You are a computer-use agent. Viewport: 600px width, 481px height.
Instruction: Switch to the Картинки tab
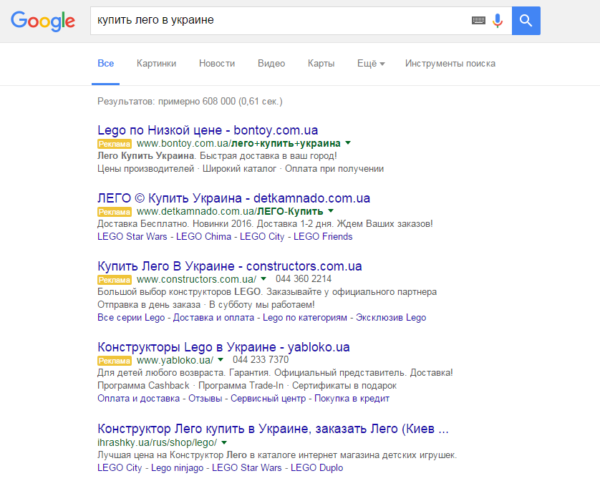click(x=156, y=63)
